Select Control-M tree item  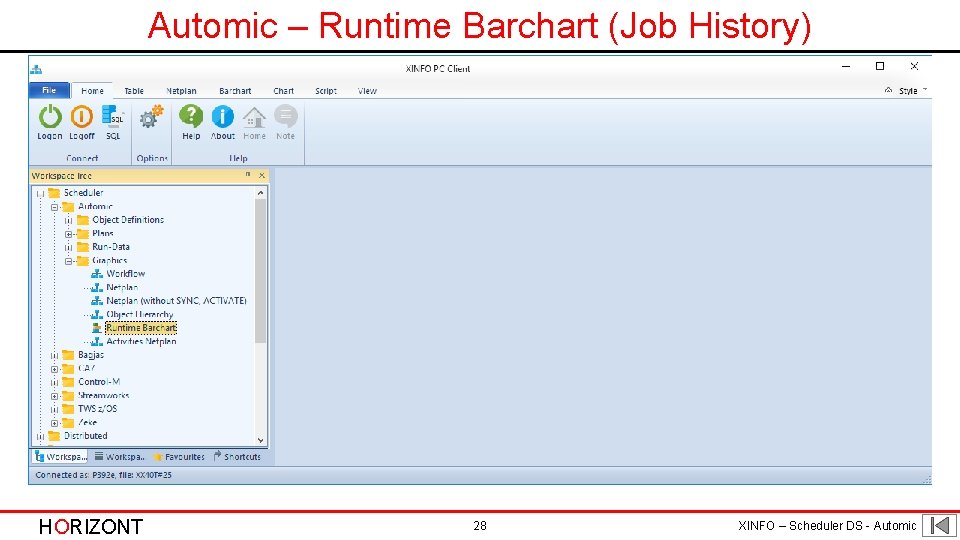coord(99,381)
